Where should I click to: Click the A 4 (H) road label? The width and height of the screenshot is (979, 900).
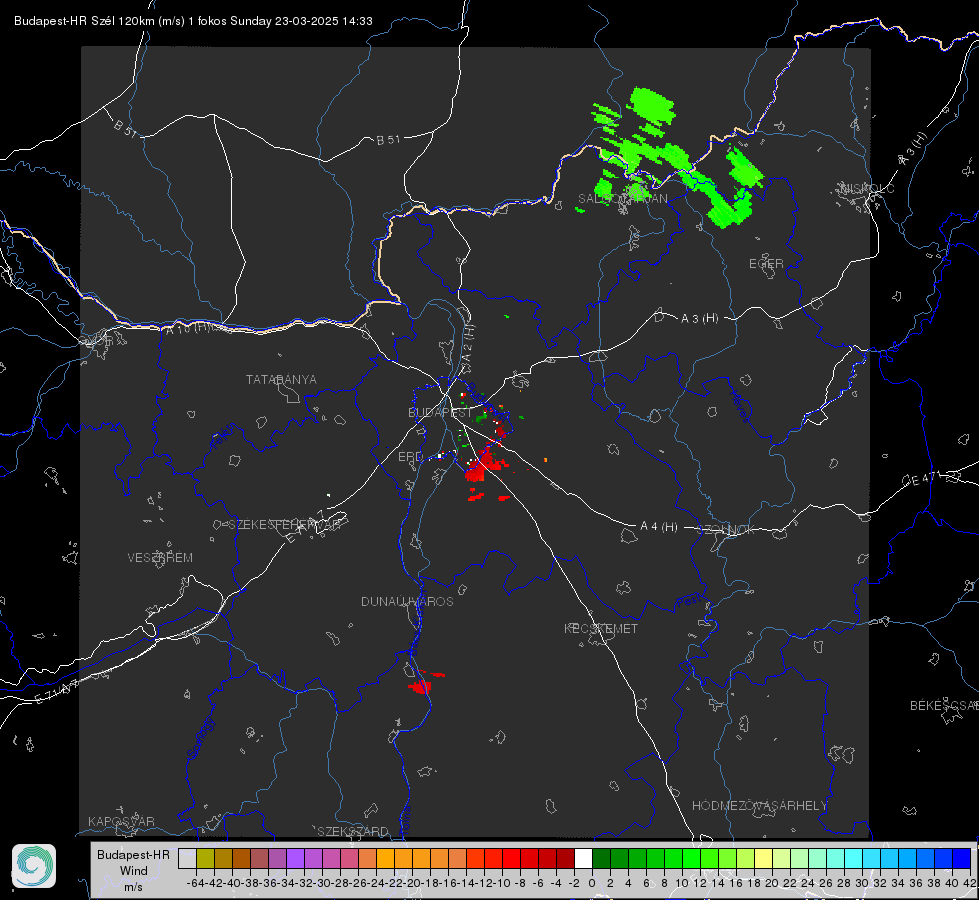pos(659,527)
